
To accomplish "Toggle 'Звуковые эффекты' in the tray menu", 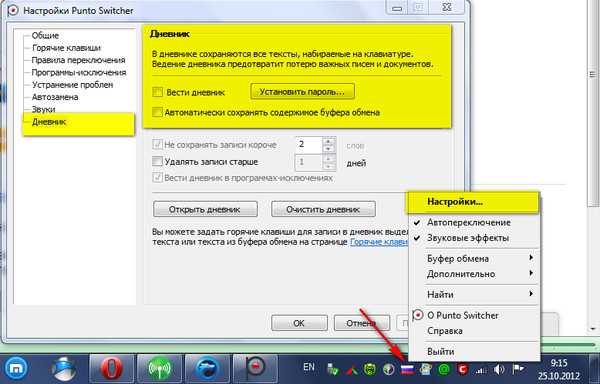I will point(474,238).
